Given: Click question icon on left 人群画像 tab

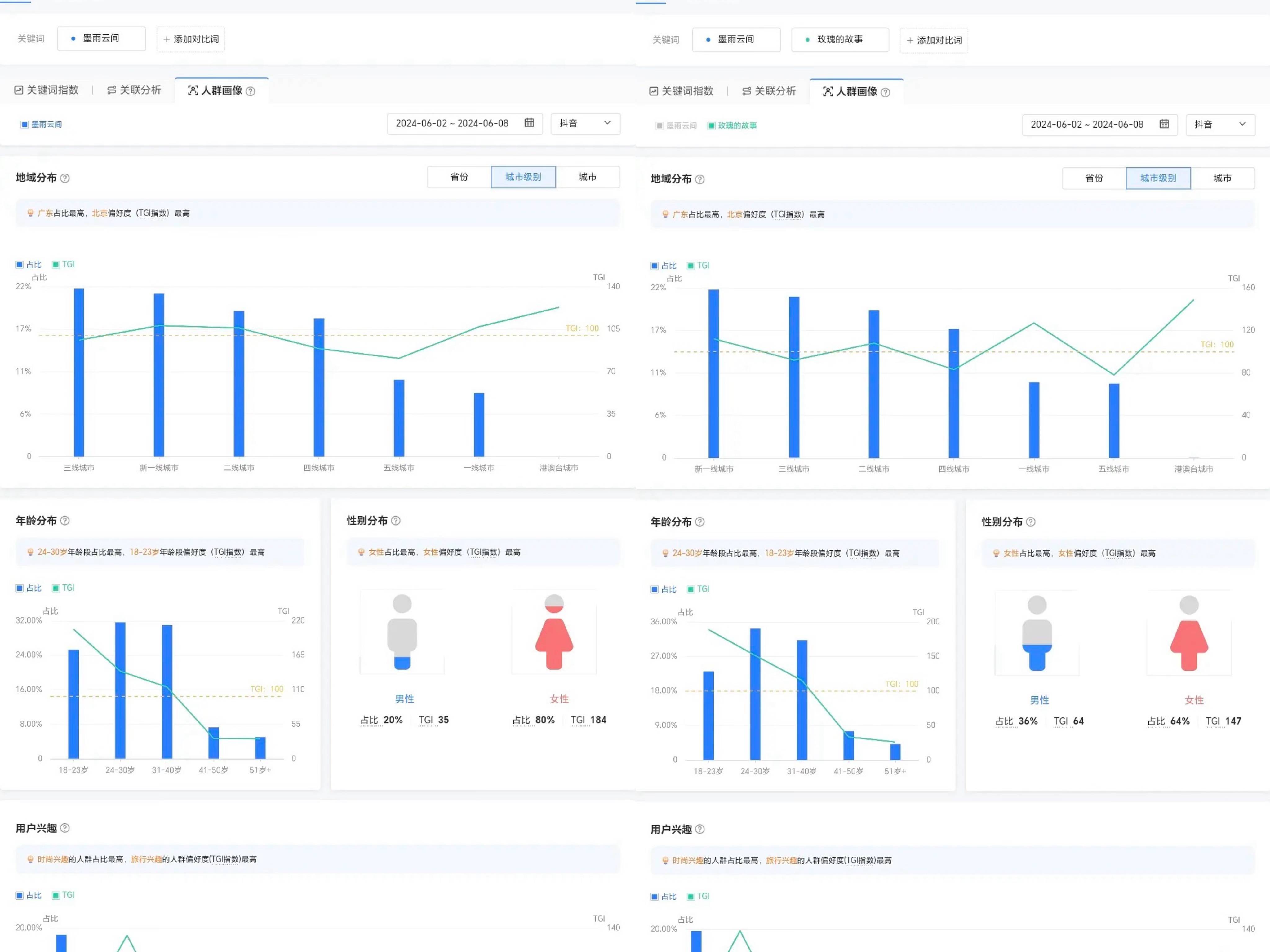Looking at the screenshot, I should 251,91.
